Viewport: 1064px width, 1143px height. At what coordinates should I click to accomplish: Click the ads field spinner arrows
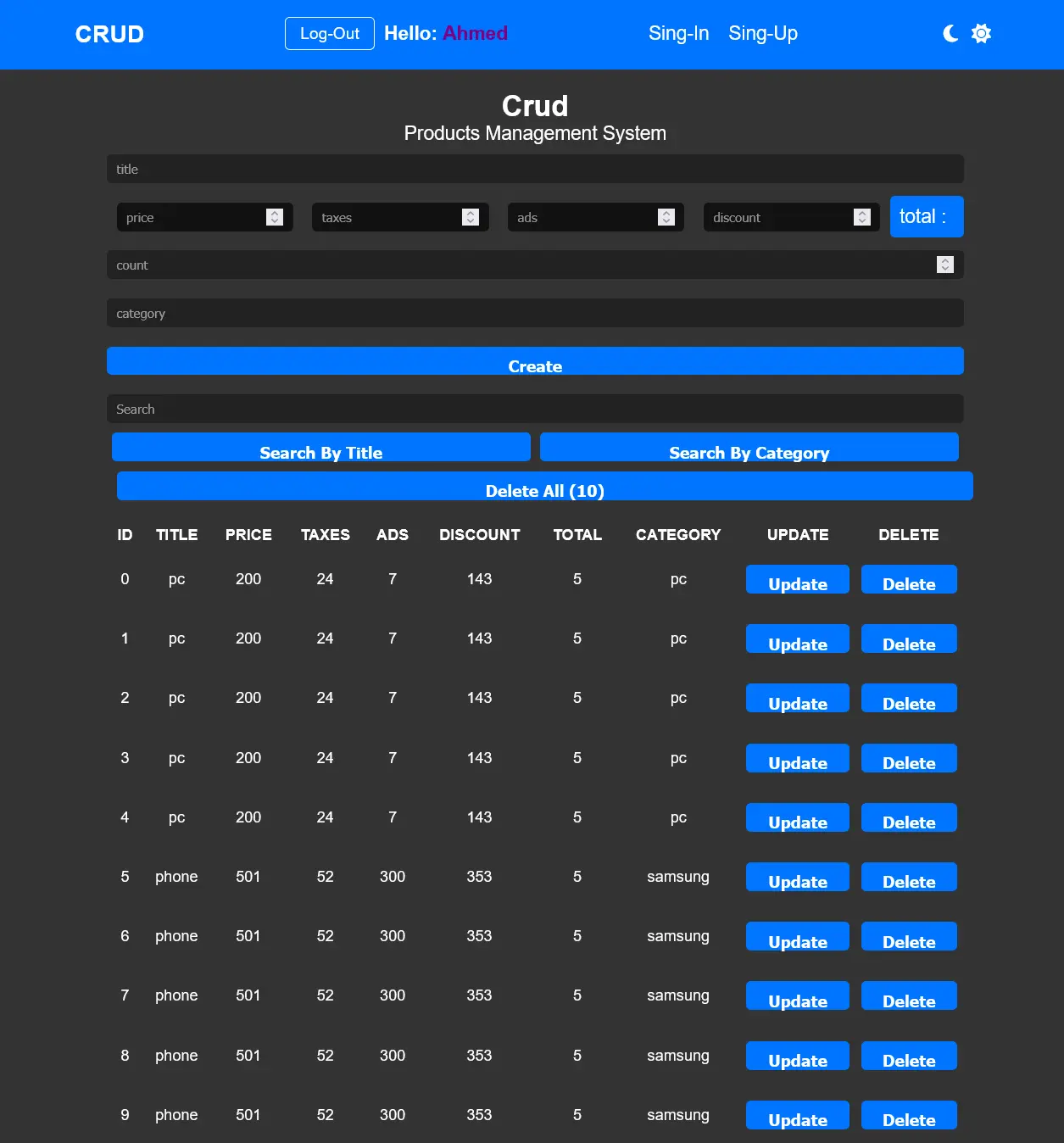point(666,217)
